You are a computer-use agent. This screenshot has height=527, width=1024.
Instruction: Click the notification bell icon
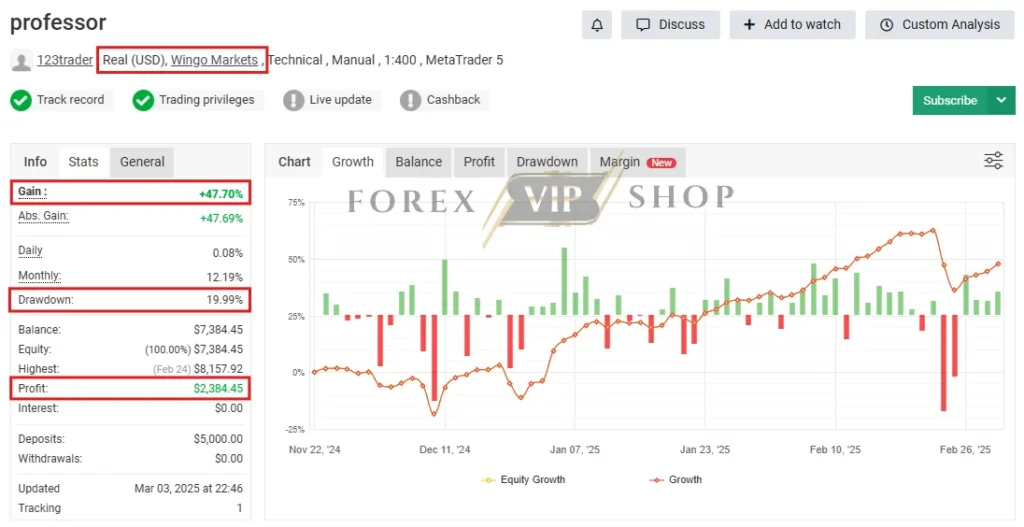(x=597, y=25)
